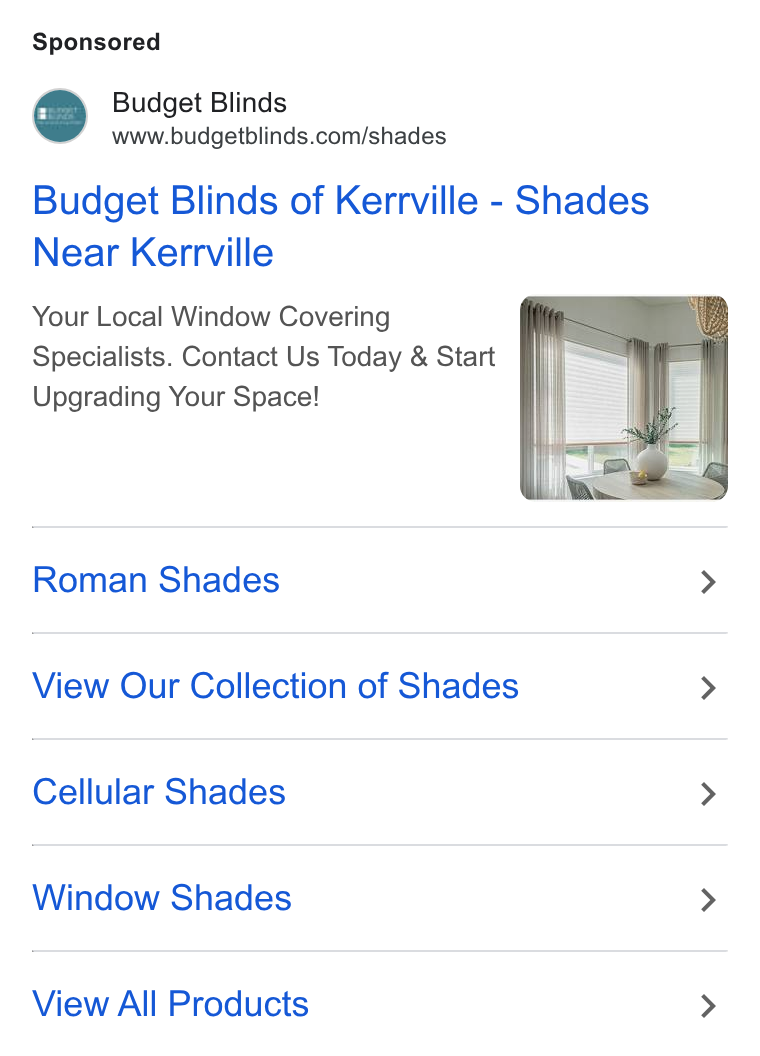
Task: Open the window shades room photo thumbnail
Action: click(x=624, y=398)
